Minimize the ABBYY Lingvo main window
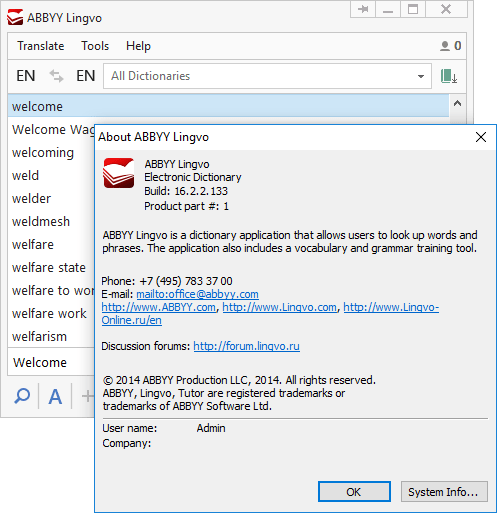 [388, 9]
